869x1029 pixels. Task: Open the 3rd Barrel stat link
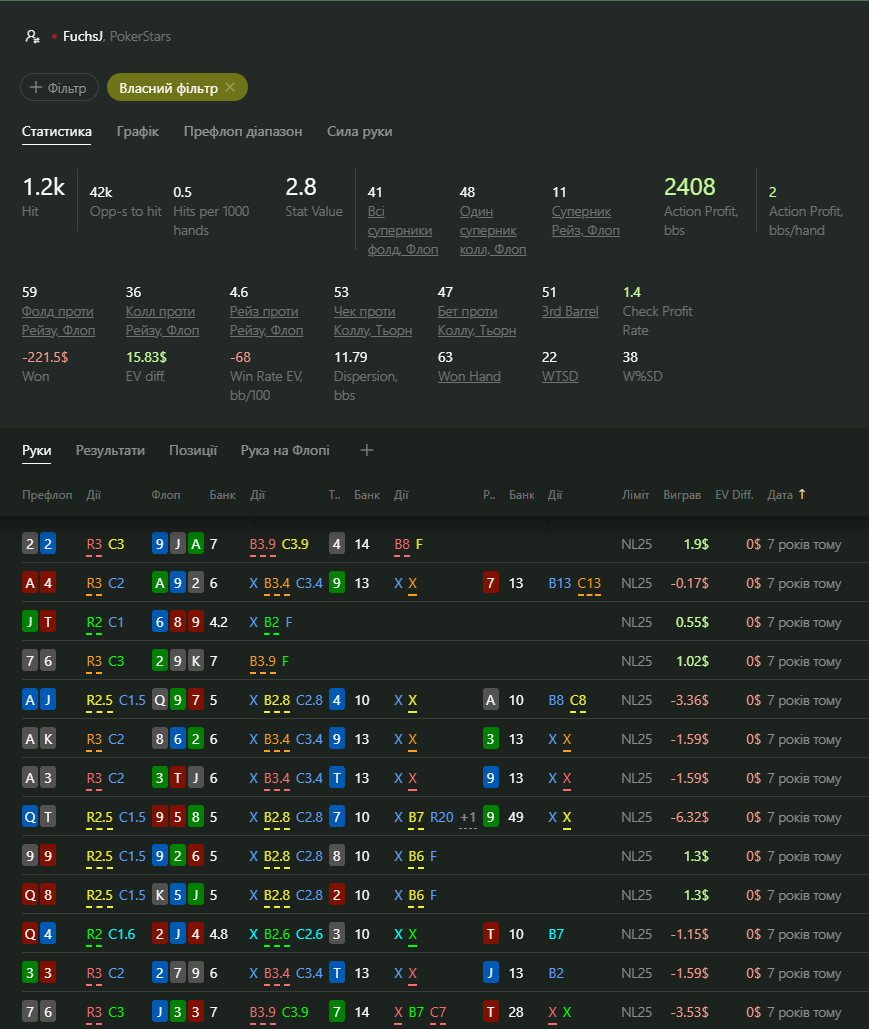pos(570,311)
